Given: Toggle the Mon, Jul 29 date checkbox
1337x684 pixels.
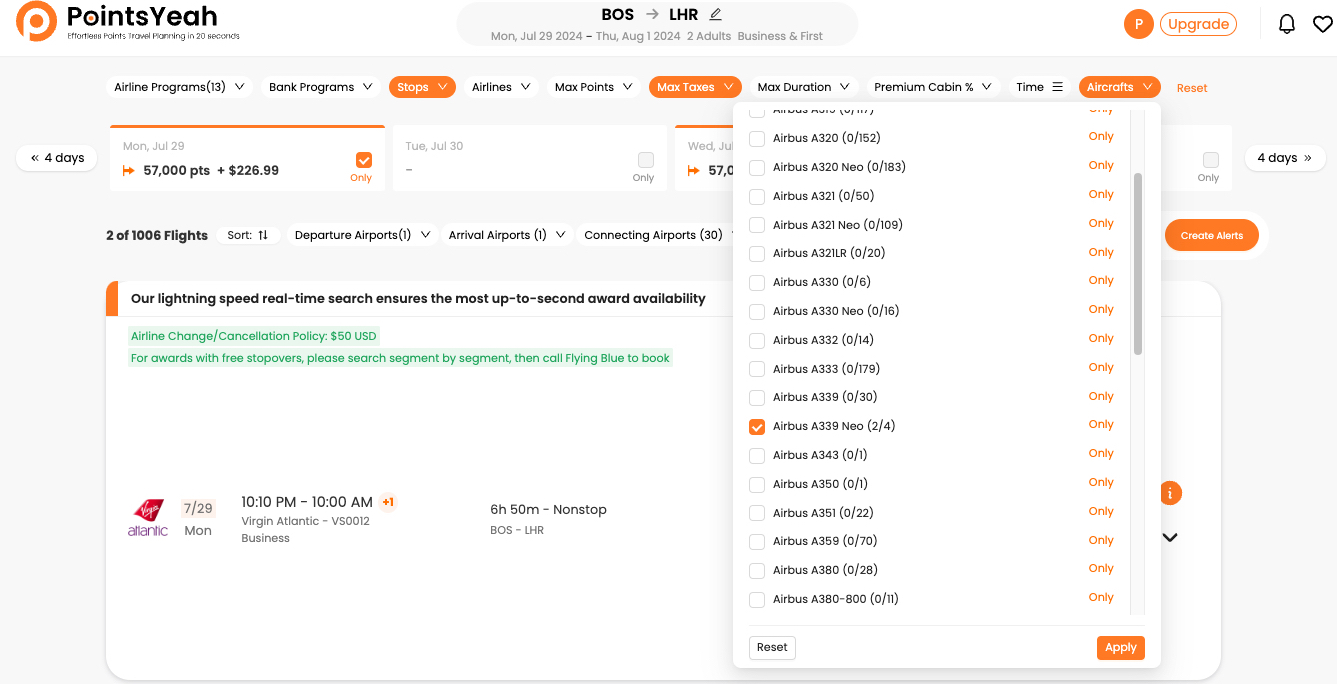Looking at the screenshot, I should point(363,160).
